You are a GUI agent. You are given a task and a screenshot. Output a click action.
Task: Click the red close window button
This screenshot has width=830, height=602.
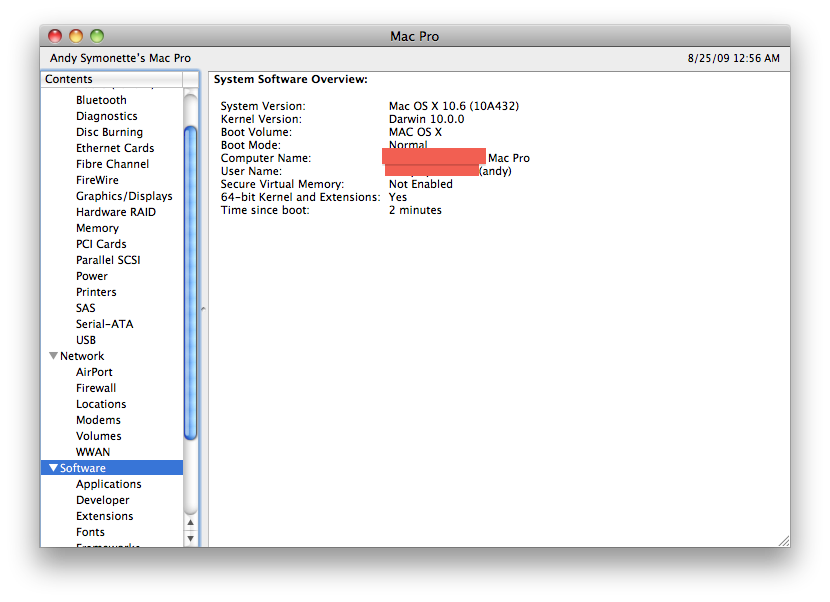tap(55, 36)
